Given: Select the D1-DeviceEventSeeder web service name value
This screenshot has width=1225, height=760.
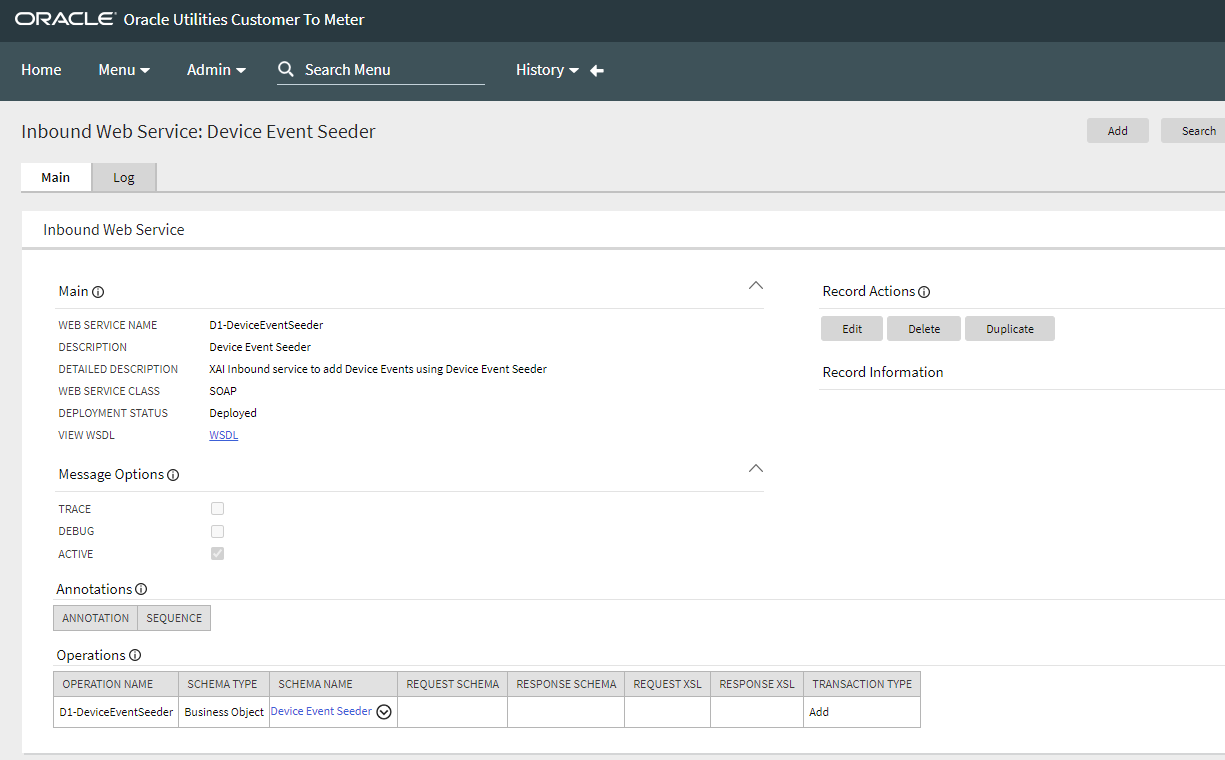Looking at the screenshot, I should point(266,325).
